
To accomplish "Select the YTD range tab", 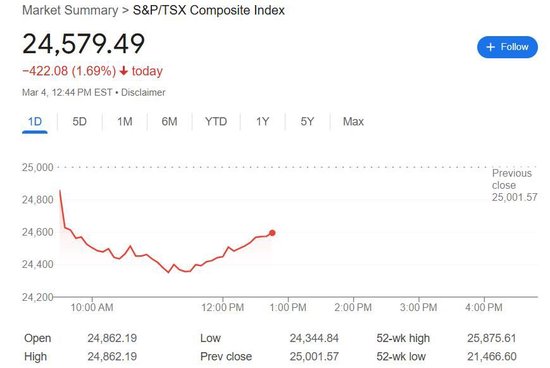I will click(x=216, y=122).
